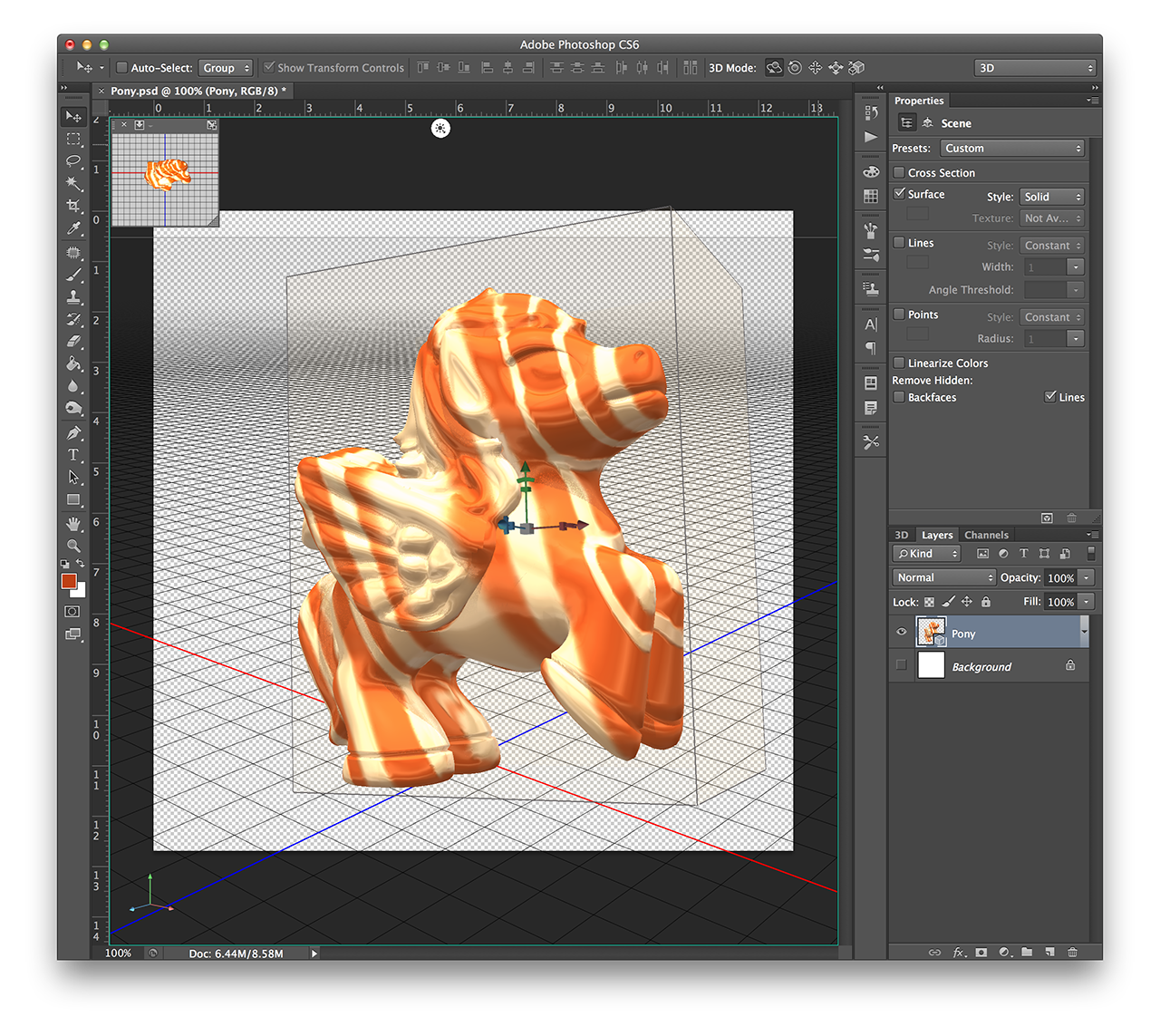Switch to the 3D panel tab
The image size is (1160, 1036).
click(x=902, y=535)
